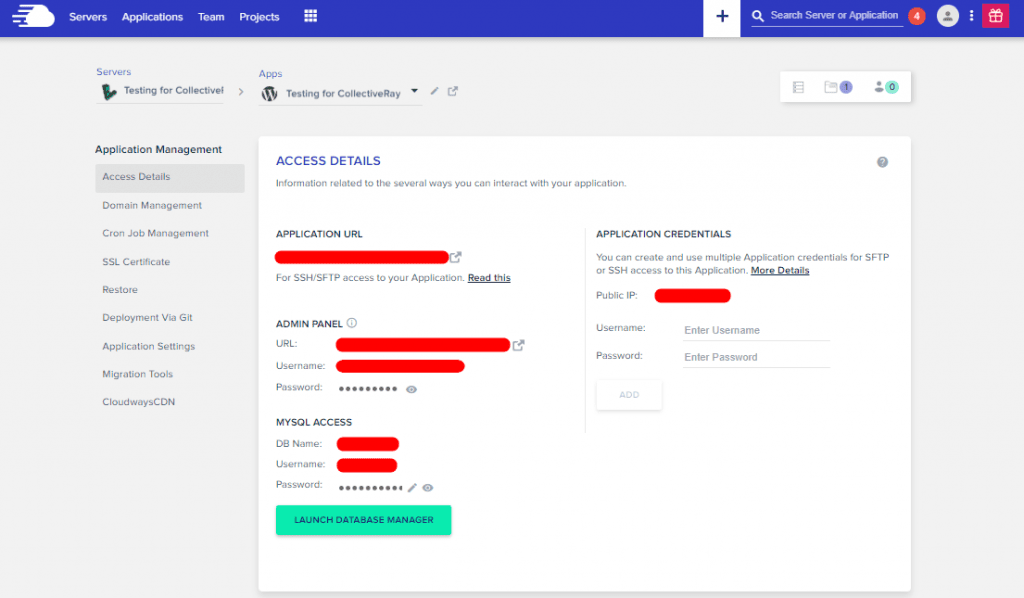The height and width of the screenshot is (598, 1024).
Task: Click the redacted DB Name value
Action: click(368, 444)
